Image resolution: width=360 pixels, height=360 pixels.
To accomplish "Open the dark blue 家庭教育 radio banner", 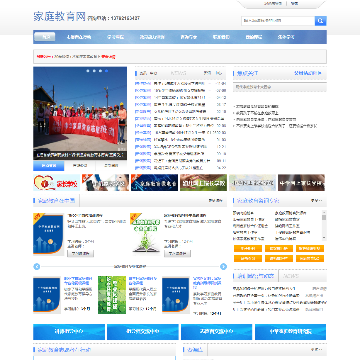I will click(154, 183).
